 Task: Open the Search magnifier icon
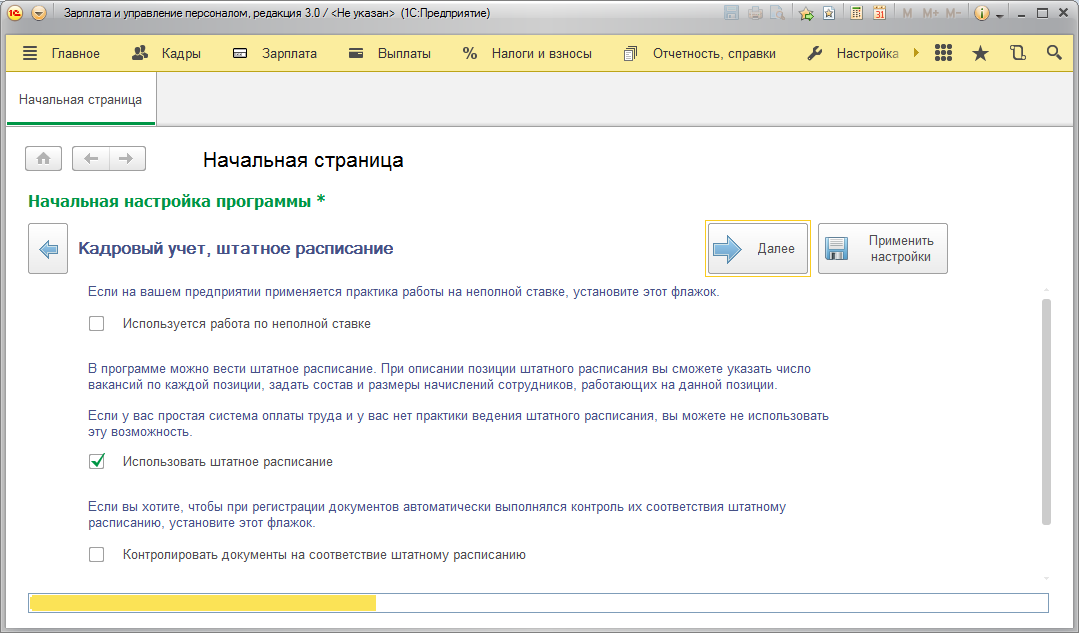tap(1054, 53)
